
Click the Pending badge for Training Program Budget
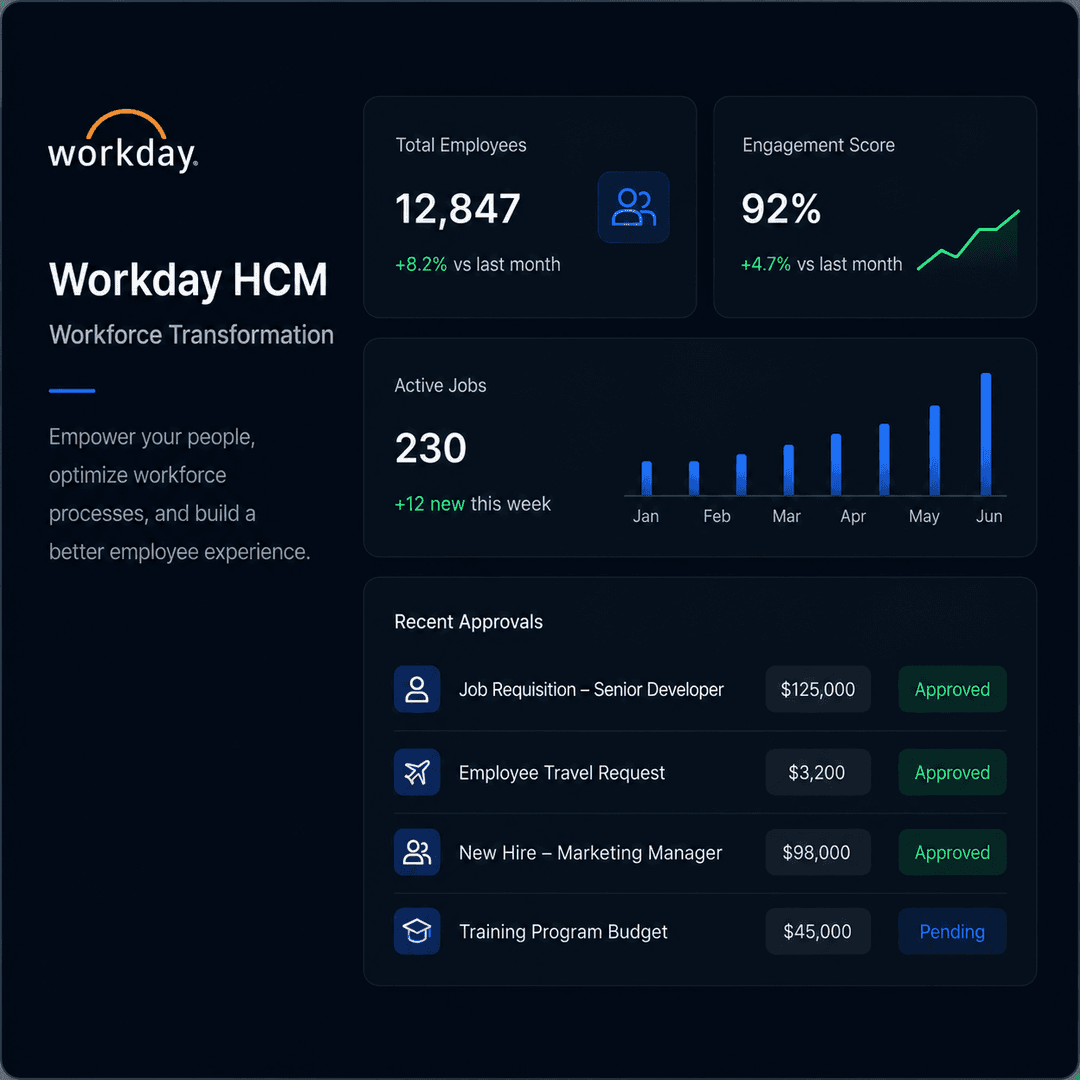pos(952,931)
